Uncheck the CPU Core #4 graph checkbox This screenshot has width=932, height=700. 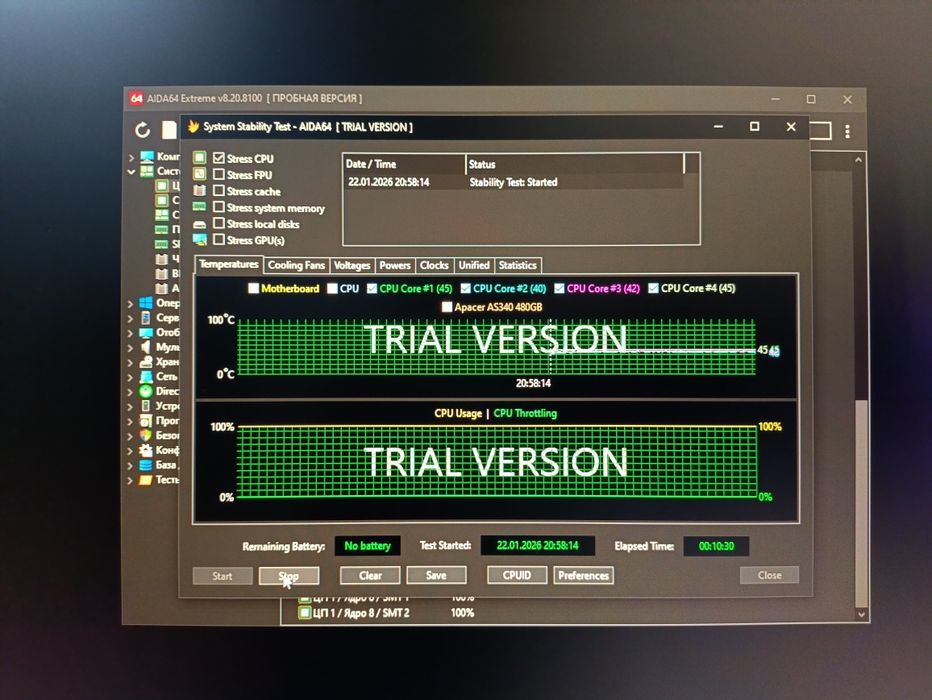[x=653, y=288]
